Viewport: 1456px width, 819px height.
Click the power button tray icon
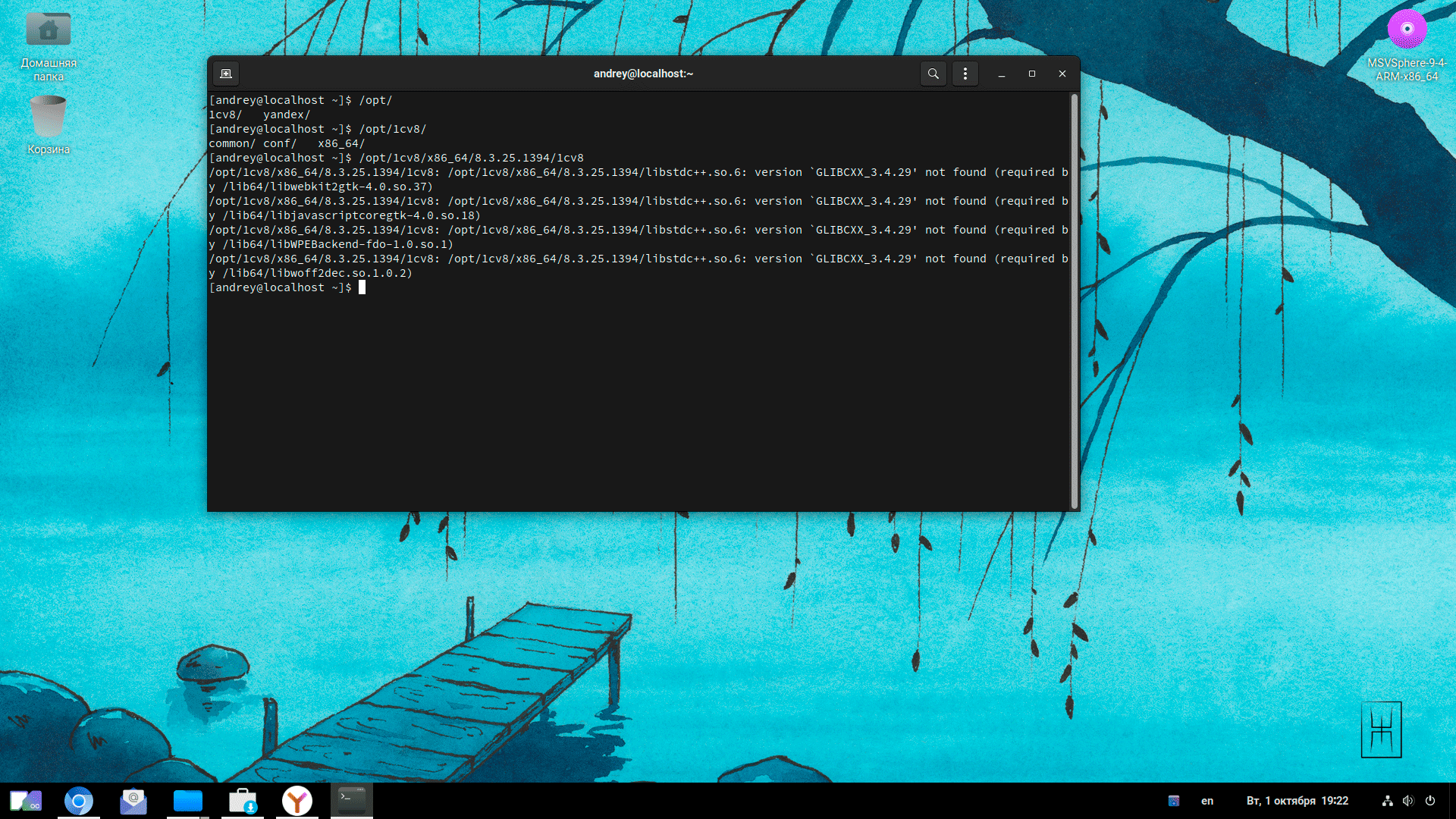tap(1430, 801)
